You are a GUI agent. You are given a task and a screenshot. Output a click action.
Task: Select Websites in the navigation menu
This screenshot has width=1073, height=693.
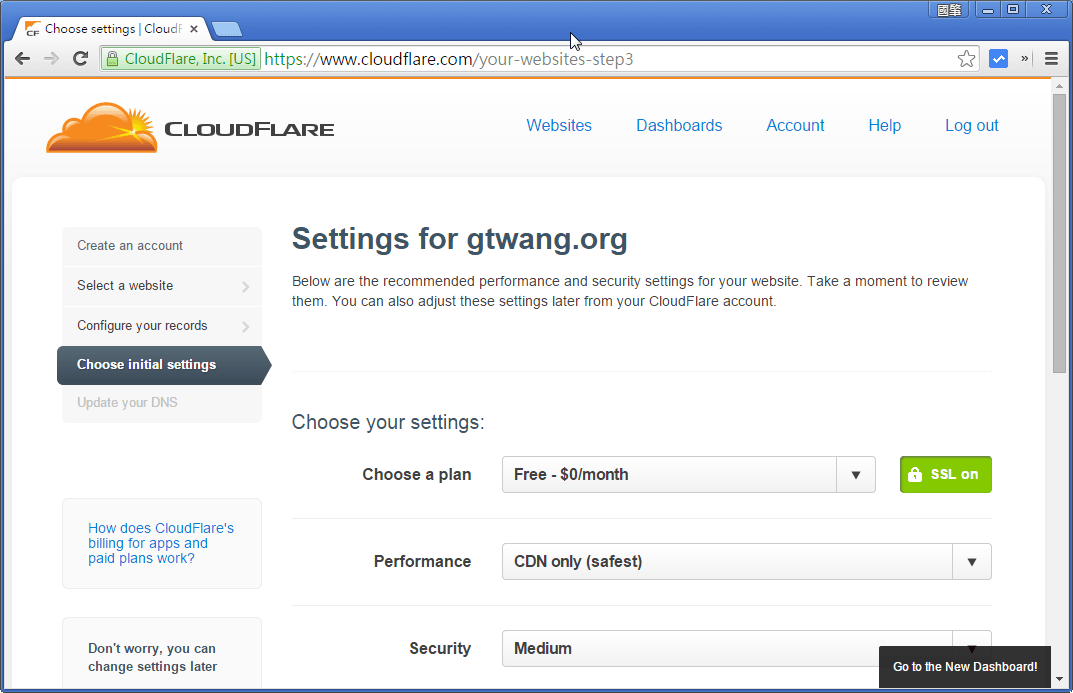tap(559, 125)
